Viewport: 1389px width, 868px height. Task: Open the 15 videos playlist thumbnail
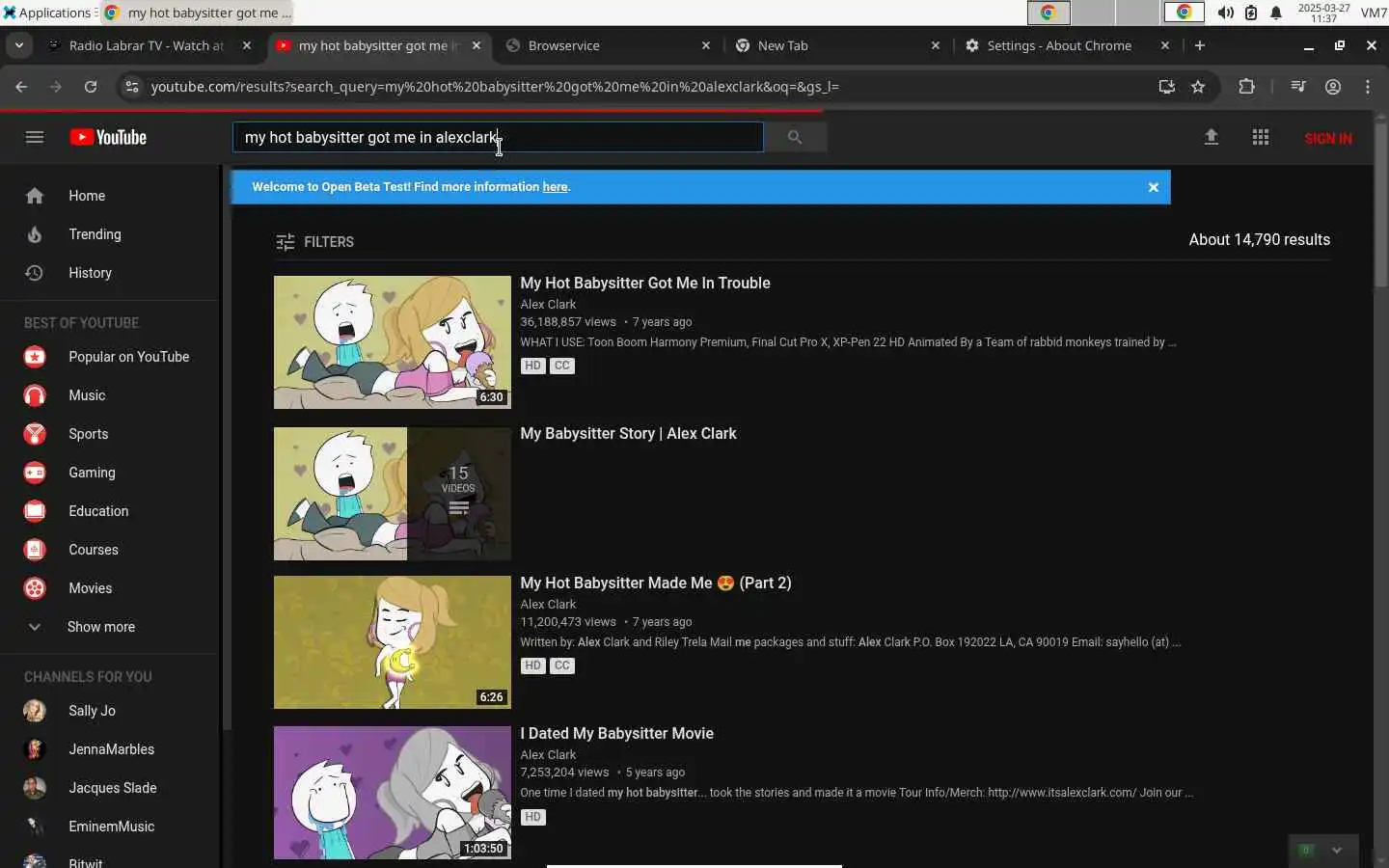pos(393,494)
